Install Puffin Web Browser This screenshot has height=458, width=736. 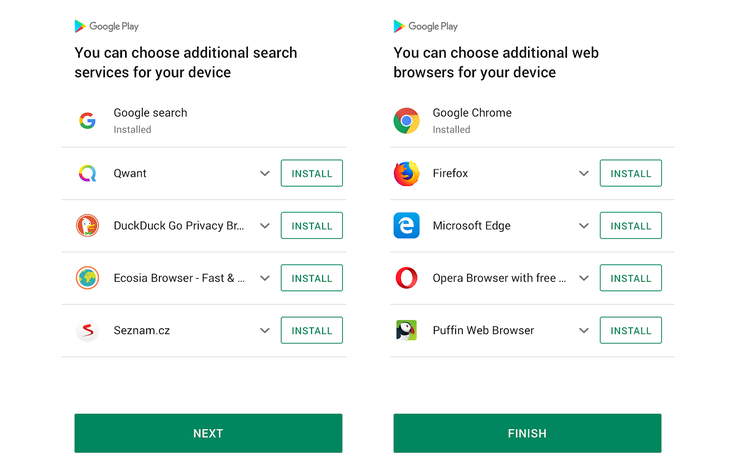(631, 330)
